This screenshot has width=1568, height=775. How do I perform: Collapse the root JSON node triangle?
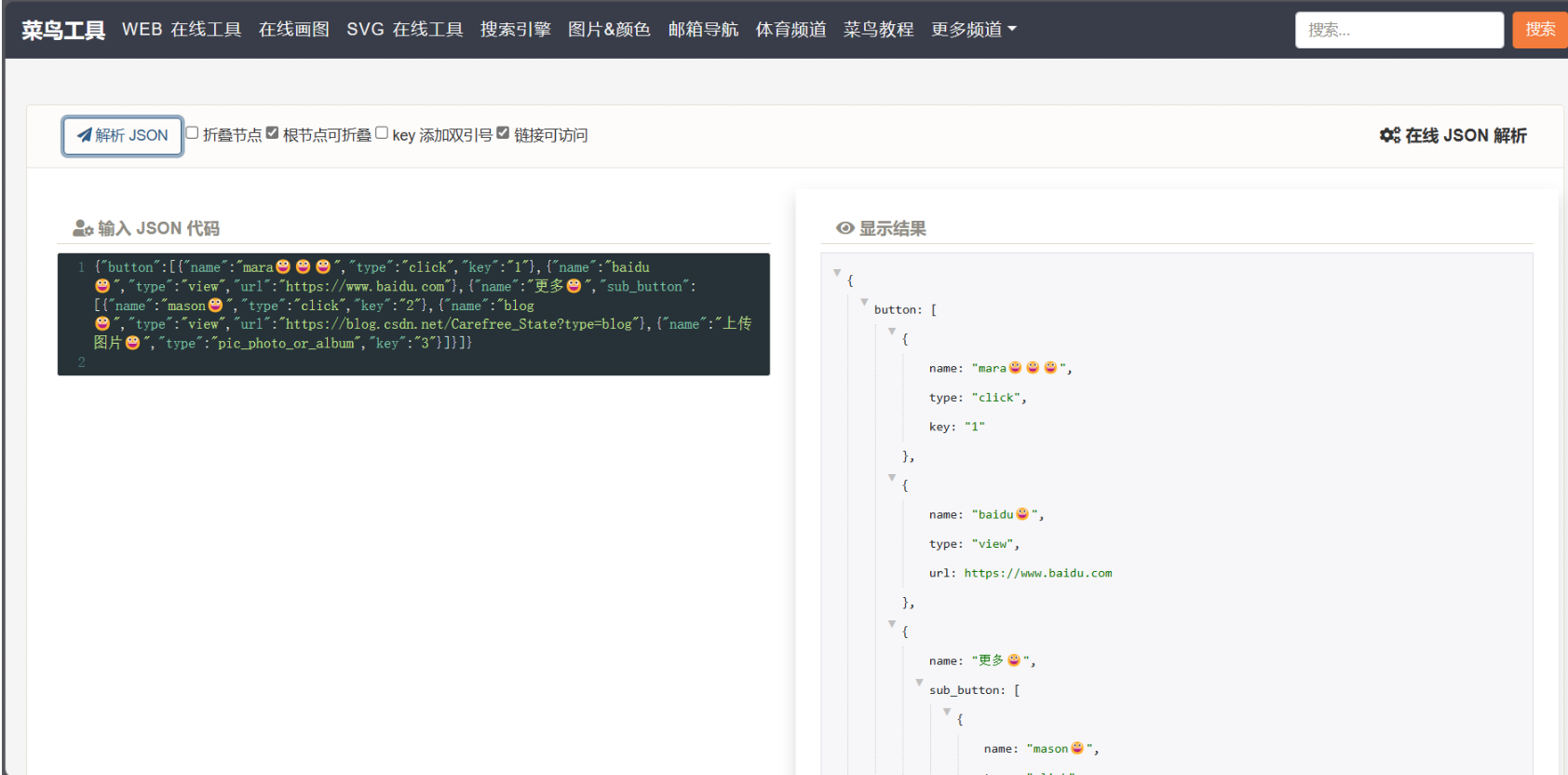click(837, 273)
